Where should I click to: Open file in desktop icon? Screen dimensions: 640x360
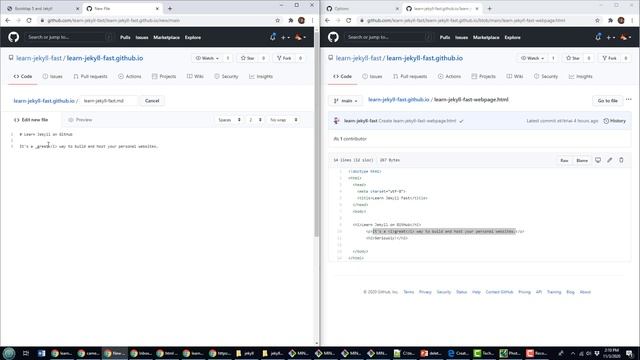(598, 160)
